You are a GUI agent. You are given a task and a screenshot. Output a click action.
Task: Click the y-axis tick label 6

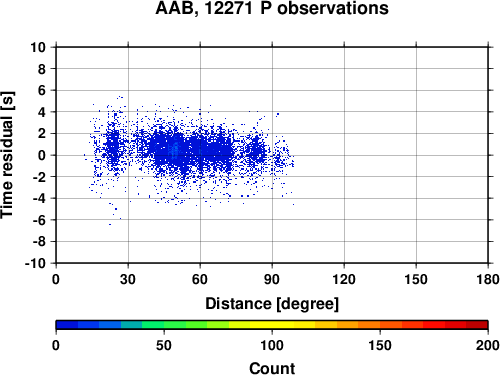(42, 90)
